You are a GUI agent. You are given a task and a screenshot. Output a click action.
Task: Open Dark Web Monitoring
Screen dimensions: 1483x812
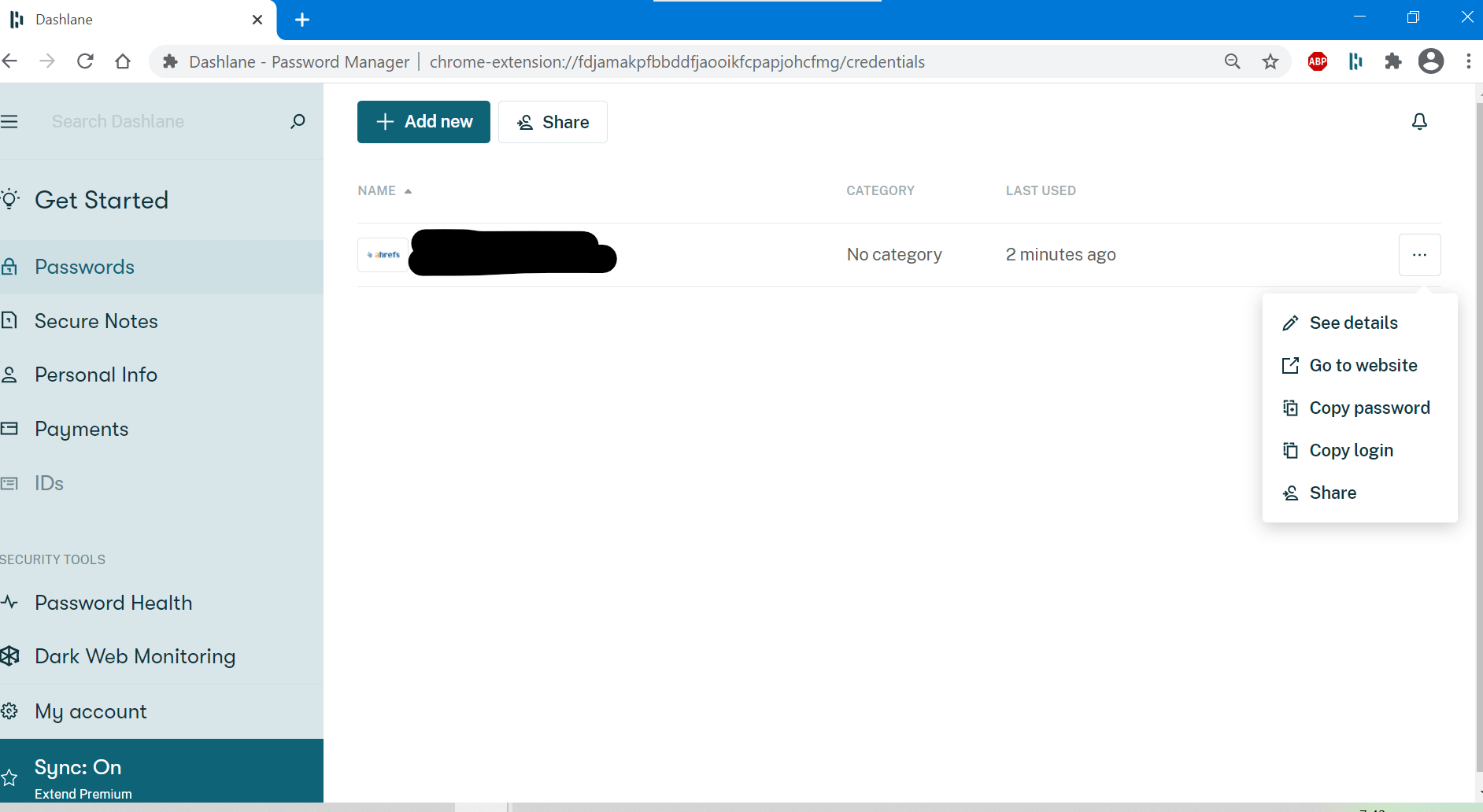tap(135, 655)
